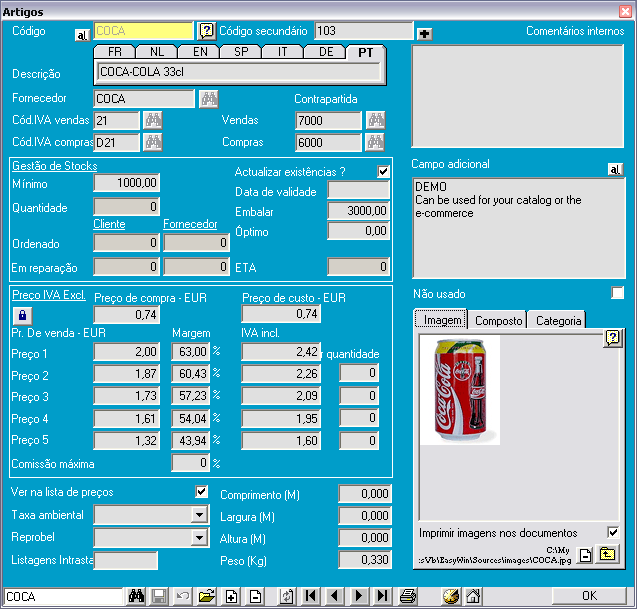The image size is (637, 609).
Task: Click the binoculars search icon in the bottom toolbar
Action: pyautogui.click(x=136, y=596)
